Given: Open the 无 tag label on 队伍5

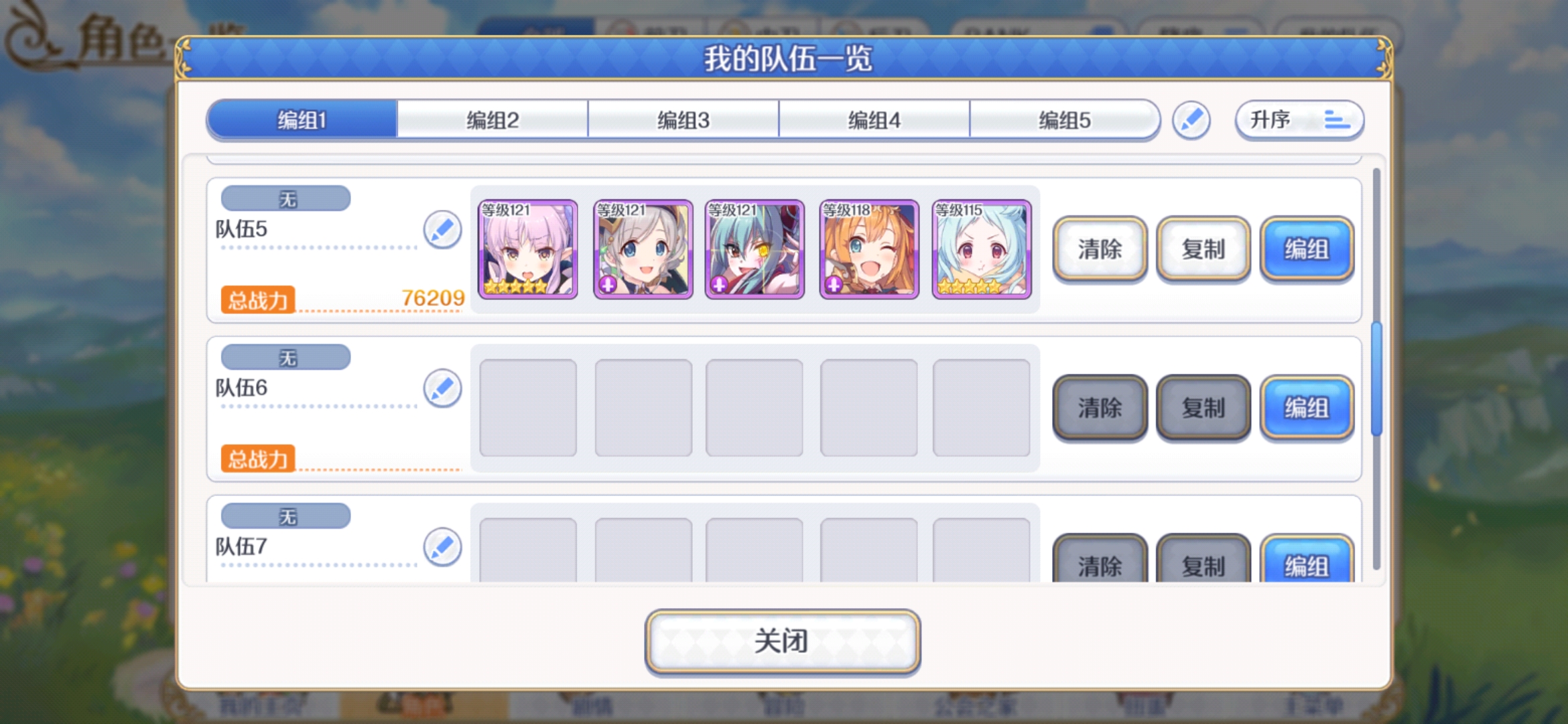Looking at the screenshot, I should (x=286, y=198).
